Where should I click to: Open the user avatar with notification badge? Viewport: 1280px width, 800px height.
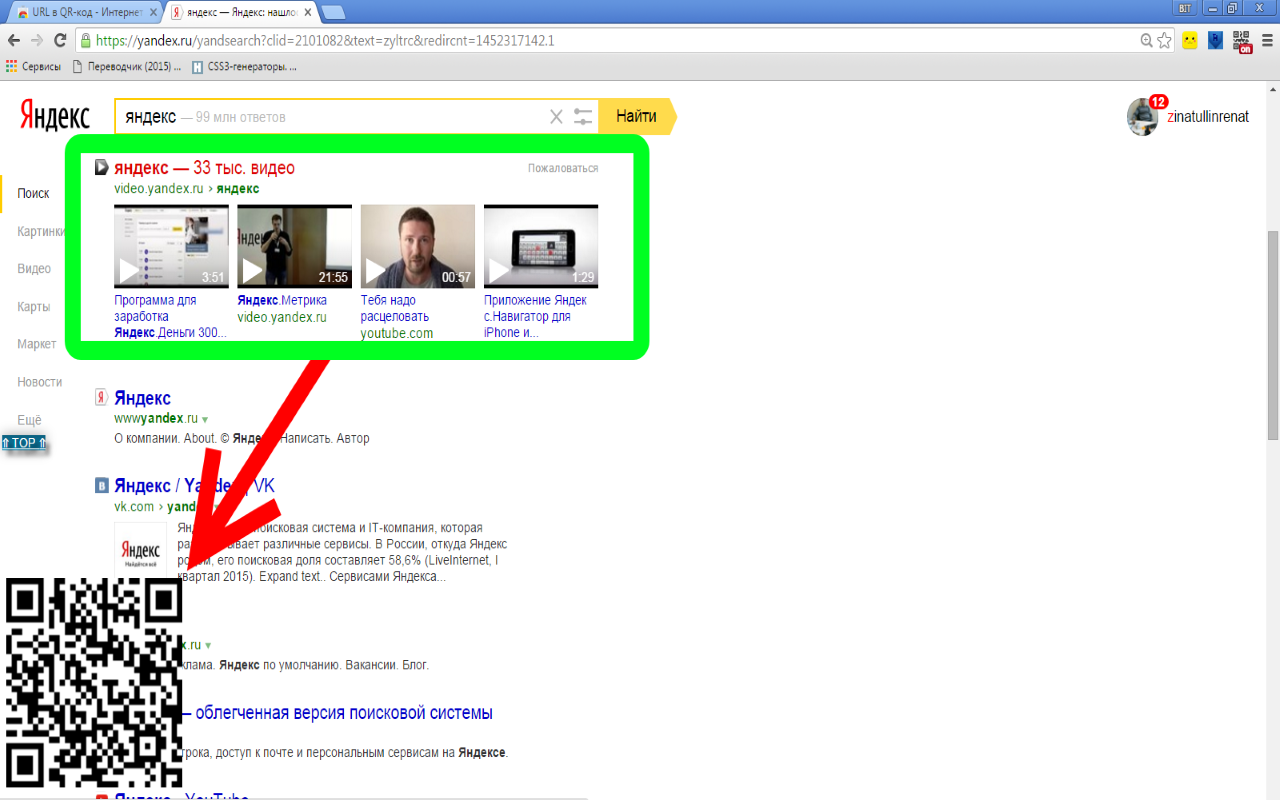pyautogui.click(x=1143, y=116)
